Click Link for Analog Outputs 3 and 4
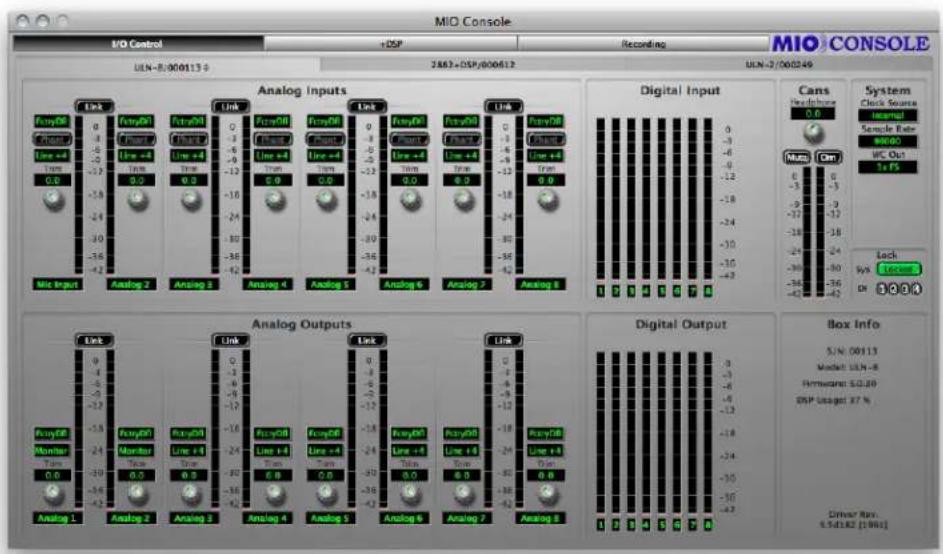 click(x=230, y=340)
